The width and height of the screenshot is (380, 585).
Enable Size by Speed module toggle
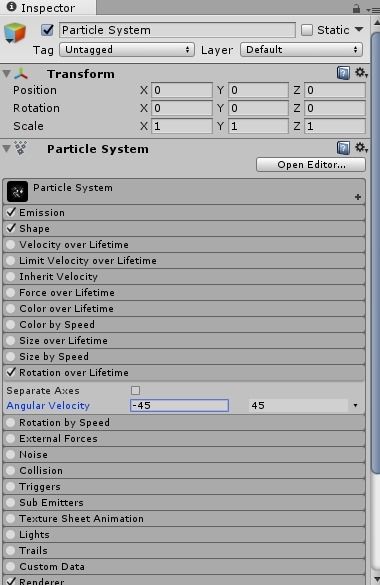coord(11,357)
